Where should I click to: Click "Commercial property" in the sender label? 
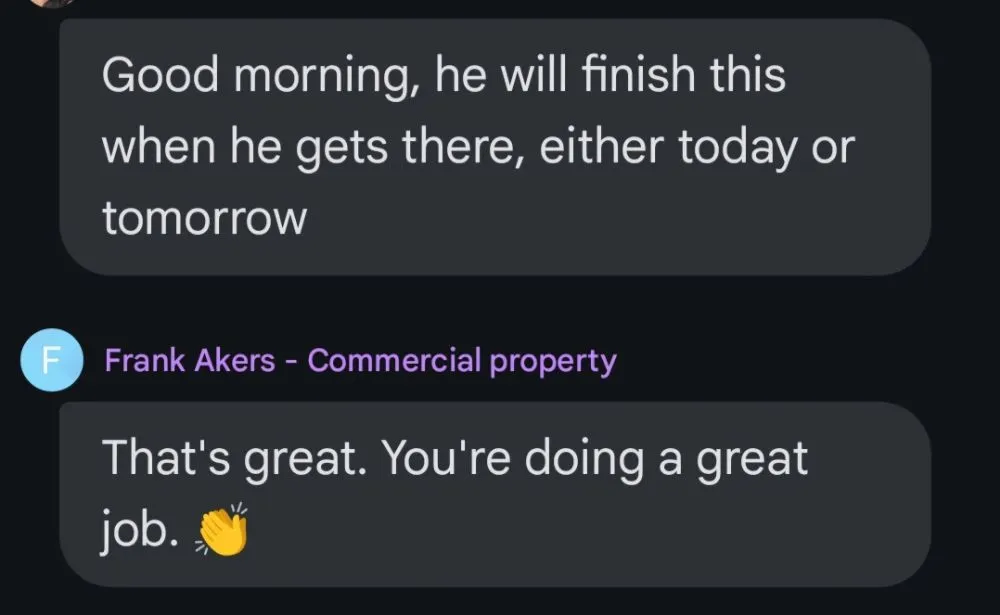pos(462,360)
